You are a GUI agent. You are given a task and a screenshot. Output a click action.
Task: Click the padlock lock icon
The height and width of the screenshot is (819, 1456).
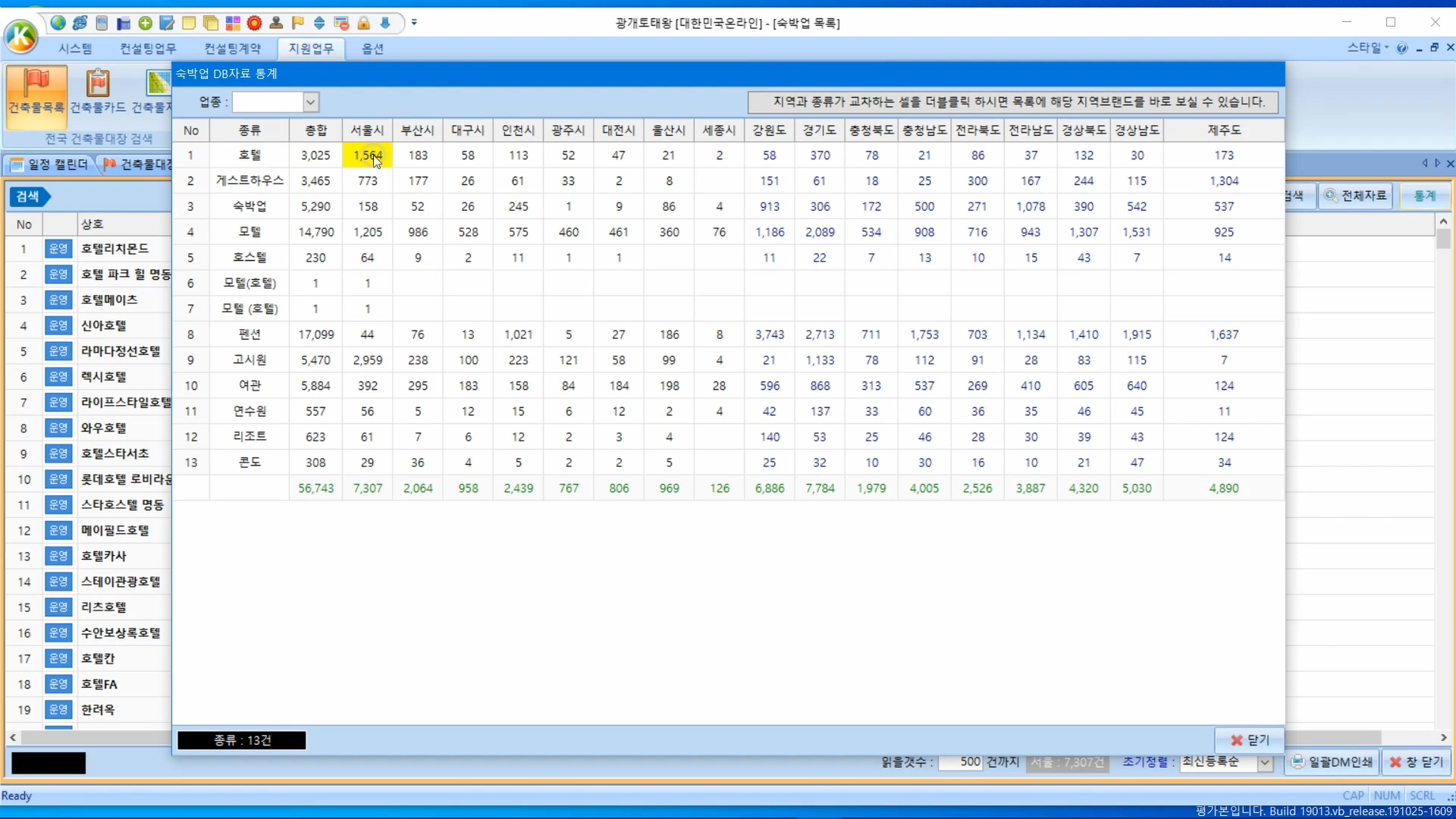click(363, 23)
